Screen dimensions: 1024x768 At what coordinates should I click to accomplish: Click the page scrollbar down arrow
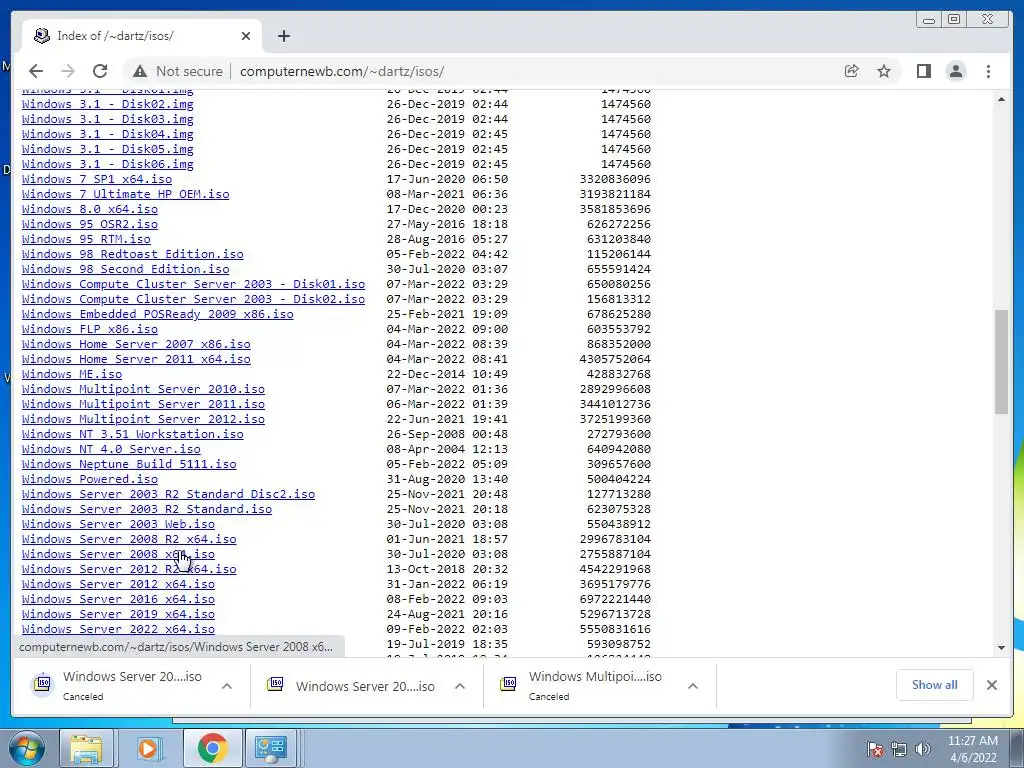(x=1001, y=648)
